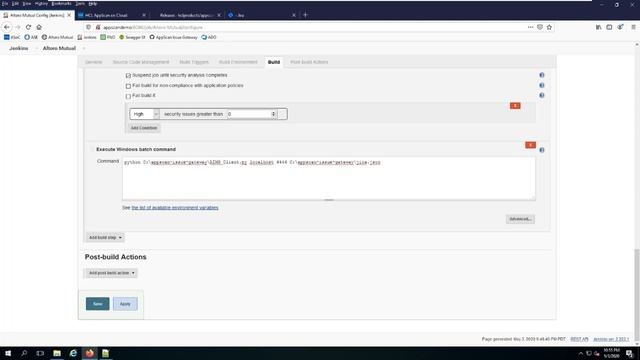640x360 pixels.
Task: Click batch Command text area
Action: [x=329, y=178]
